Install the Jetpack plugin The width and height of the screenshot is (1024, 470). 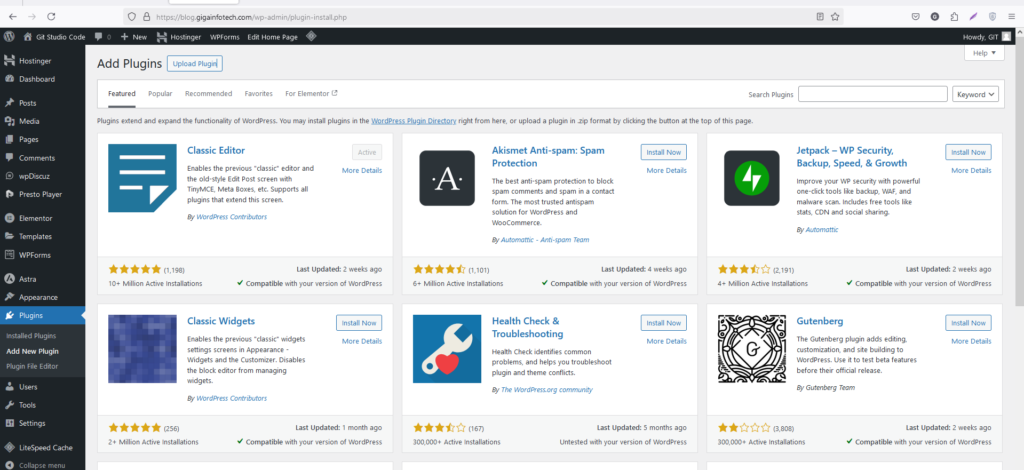tap(968, 152)
